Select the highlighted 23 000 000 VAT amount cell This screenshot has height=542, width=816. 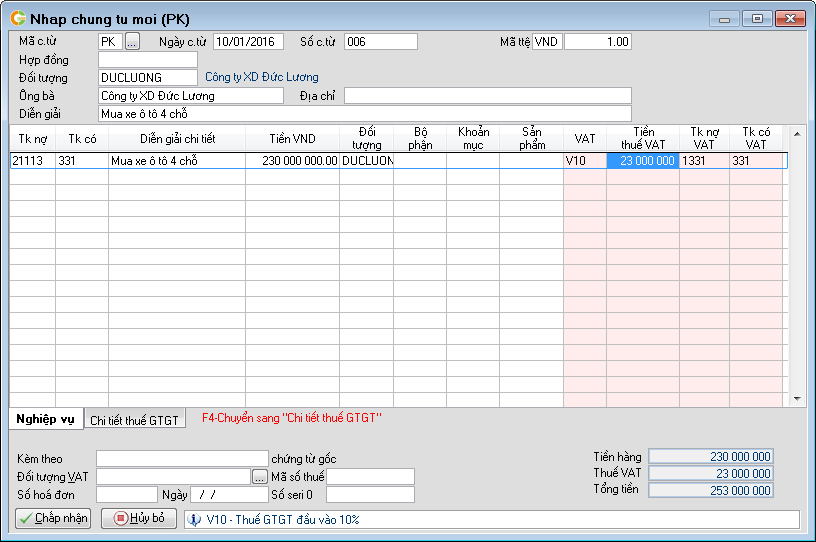tap(643, 161)
